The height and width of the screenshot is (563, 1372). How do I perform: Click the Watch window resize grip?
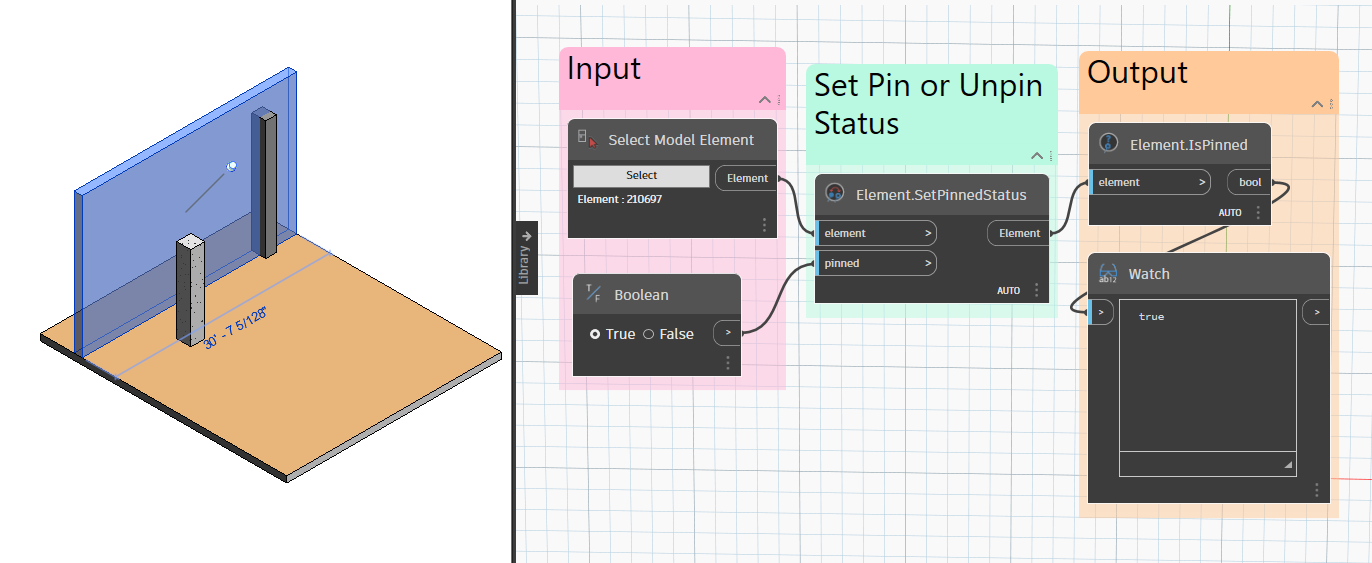[1288, 466]
